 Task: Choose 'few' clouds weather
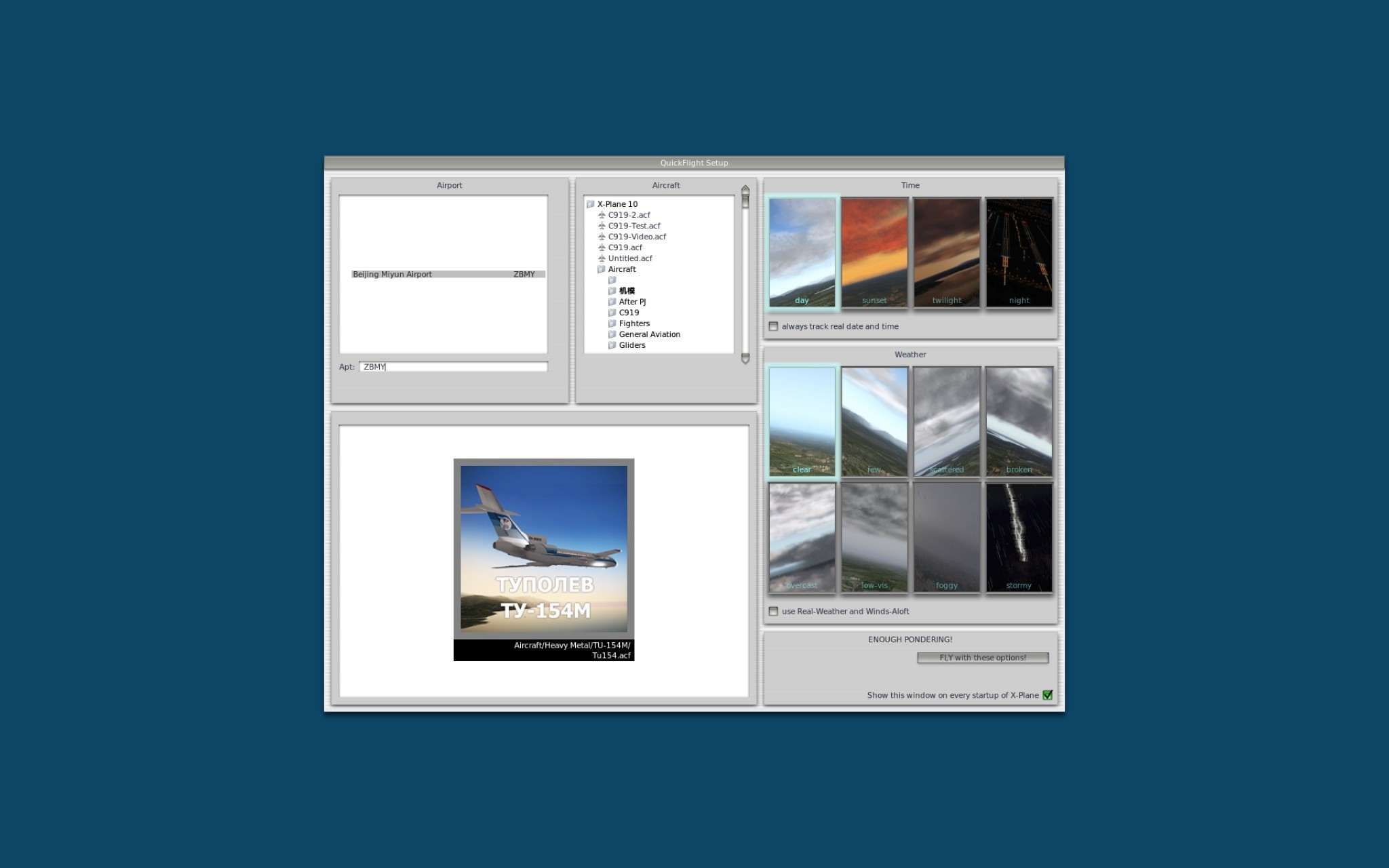[x=874, y=421]
